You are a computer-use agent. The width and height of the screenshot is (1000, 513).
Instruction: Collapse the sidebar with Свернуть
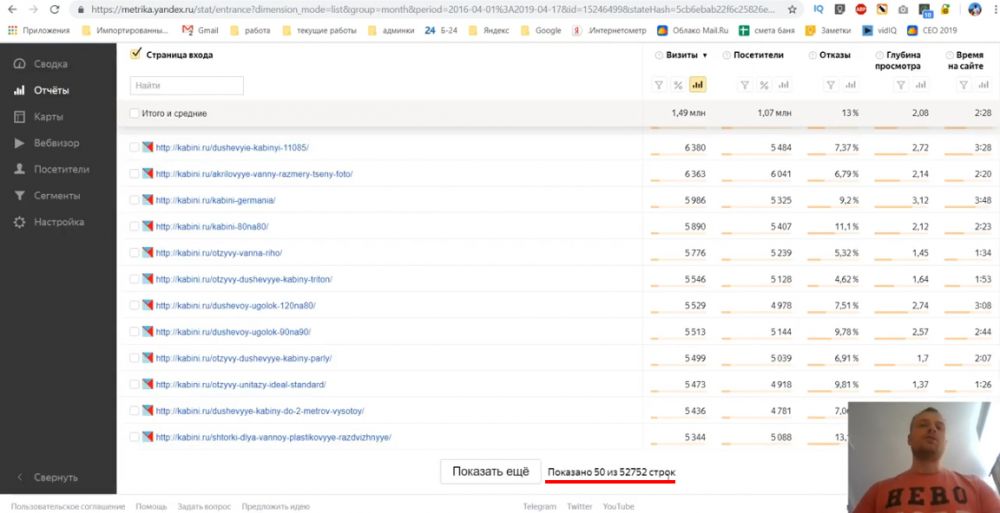55,478
